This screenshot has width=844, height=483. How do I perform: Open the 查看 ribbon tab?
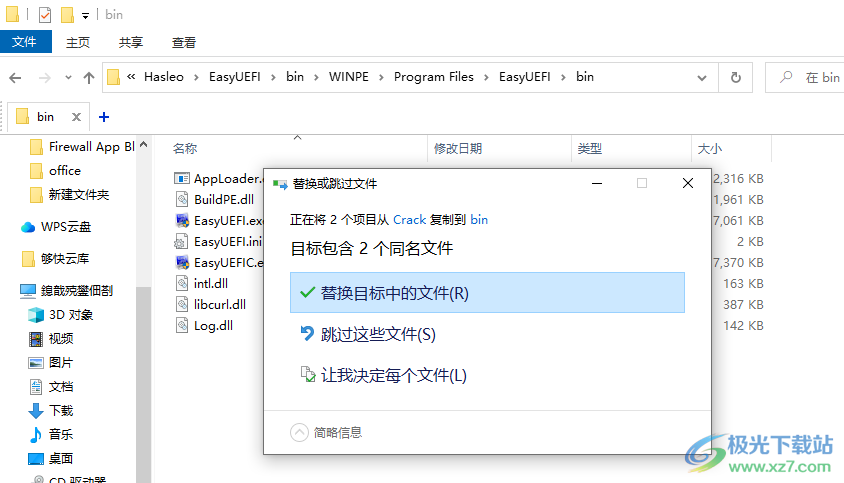(184, 43)
